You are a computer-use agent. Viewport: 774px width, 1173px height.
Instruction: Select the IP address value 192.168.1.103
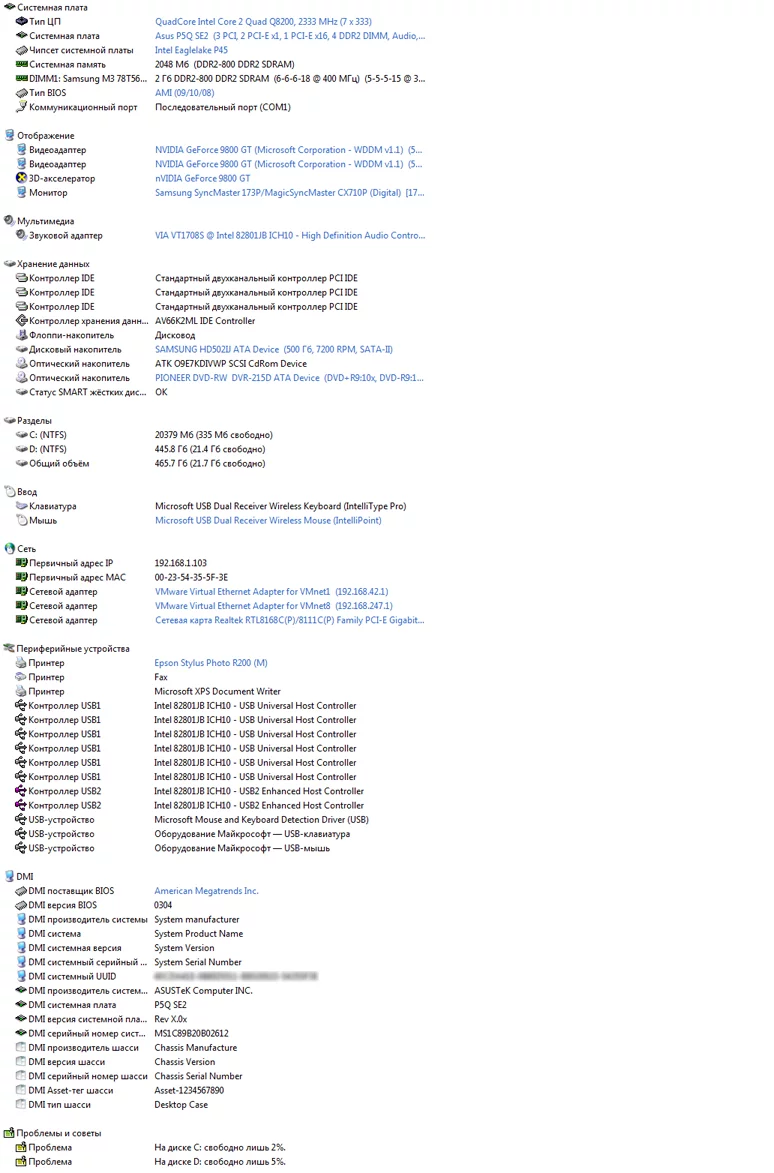(181, 563)
